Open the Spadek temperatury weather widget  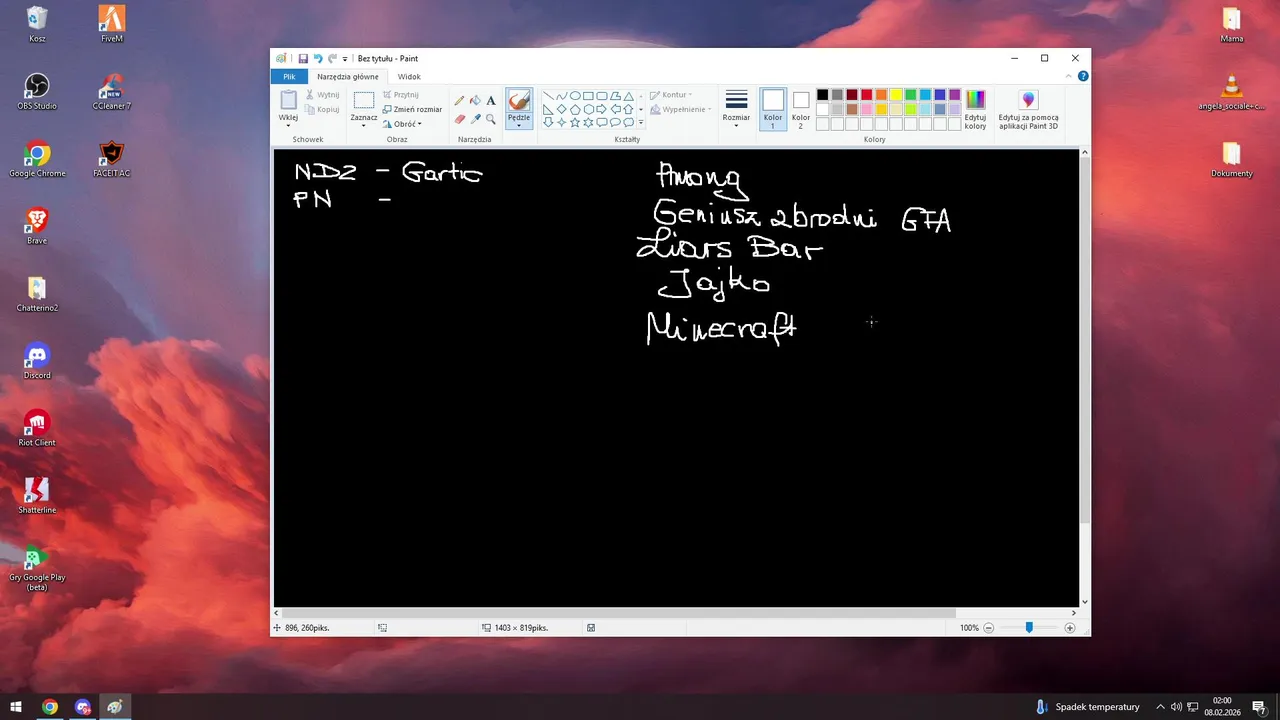pos(1088,707)
